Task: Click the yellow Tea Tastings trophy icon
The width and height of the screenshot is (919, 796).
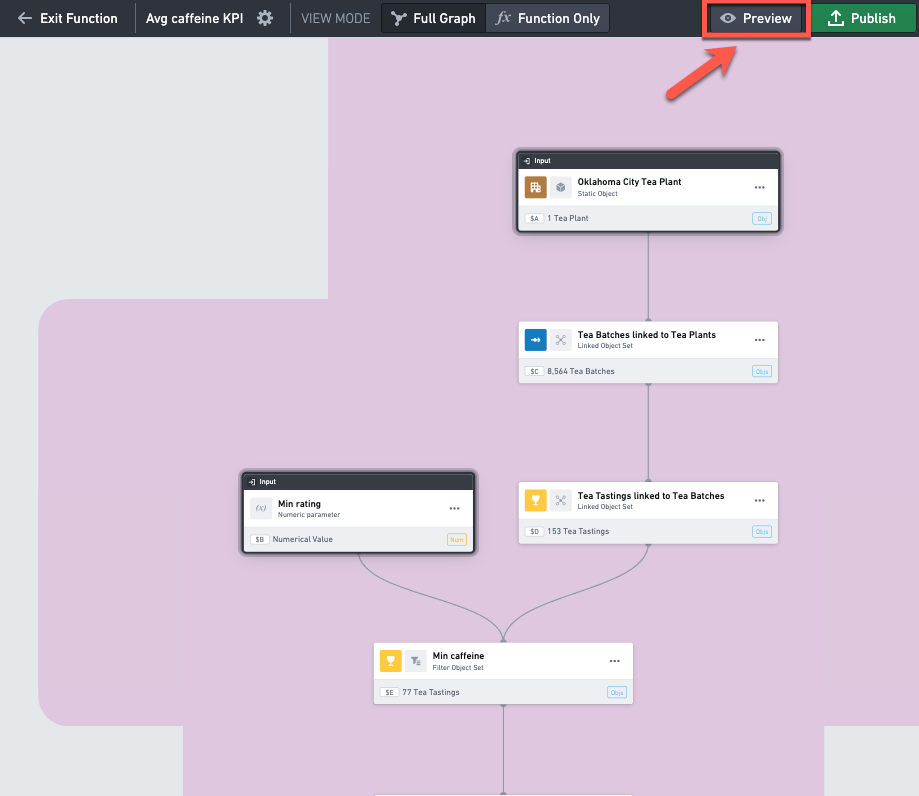Action: (536, 501)
